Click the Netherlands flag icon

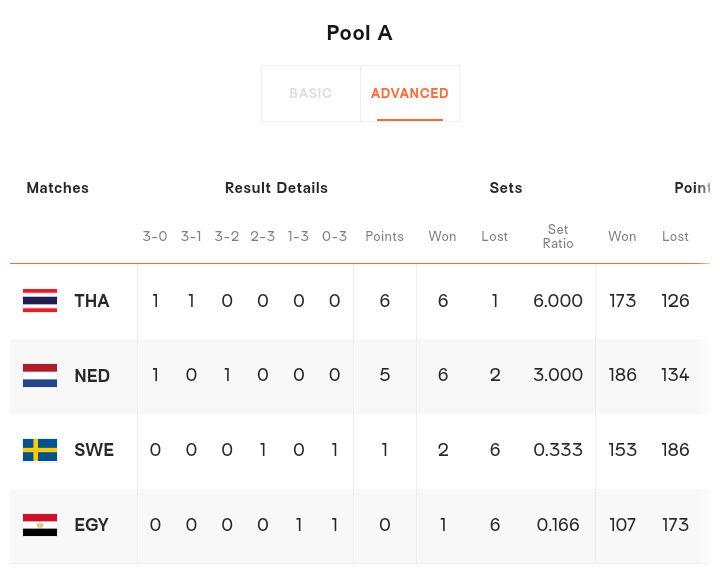tap(40, 376)
